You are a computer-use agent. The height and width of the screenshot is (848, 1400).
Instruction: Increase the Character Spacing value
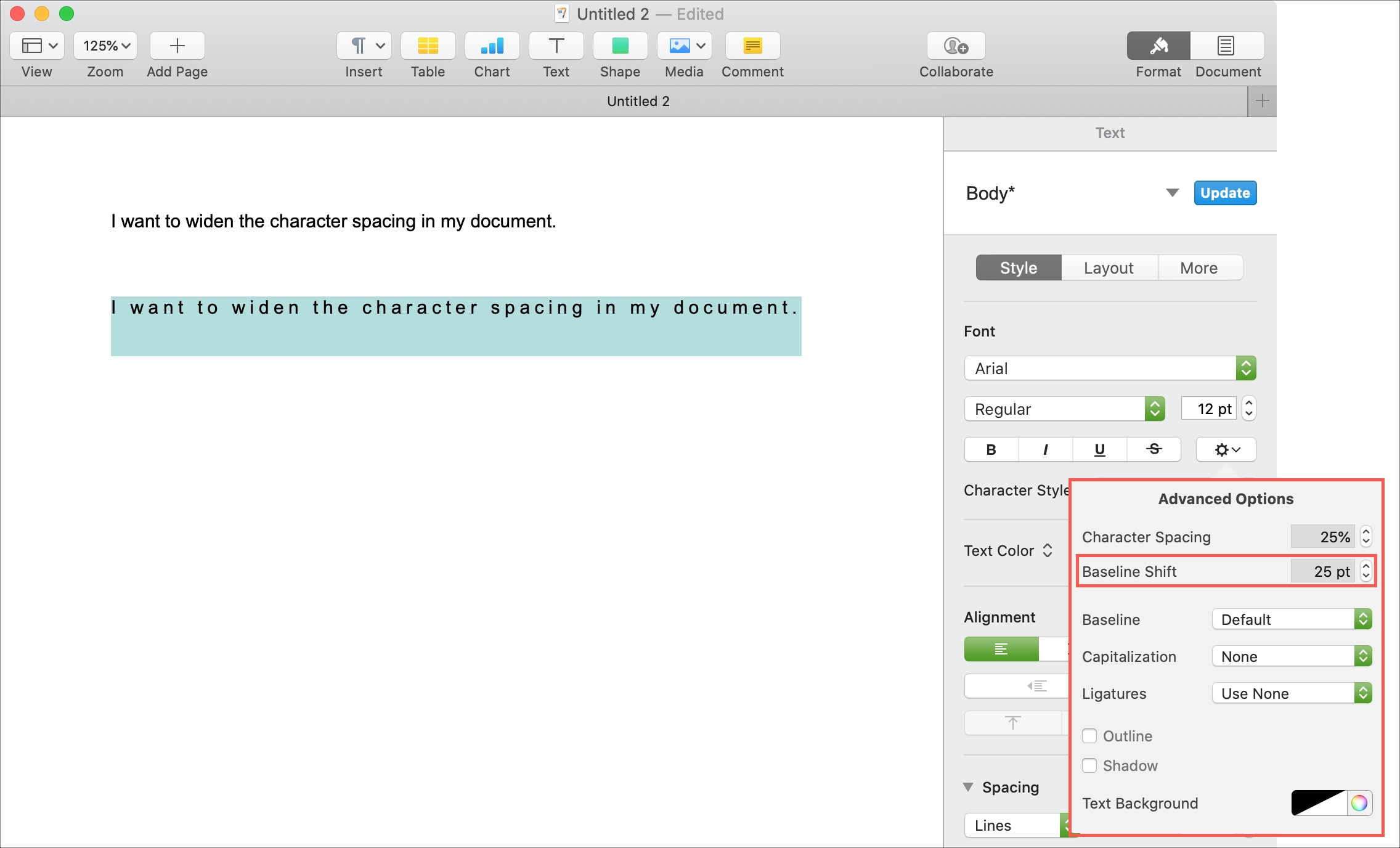tap(1366, 532)
